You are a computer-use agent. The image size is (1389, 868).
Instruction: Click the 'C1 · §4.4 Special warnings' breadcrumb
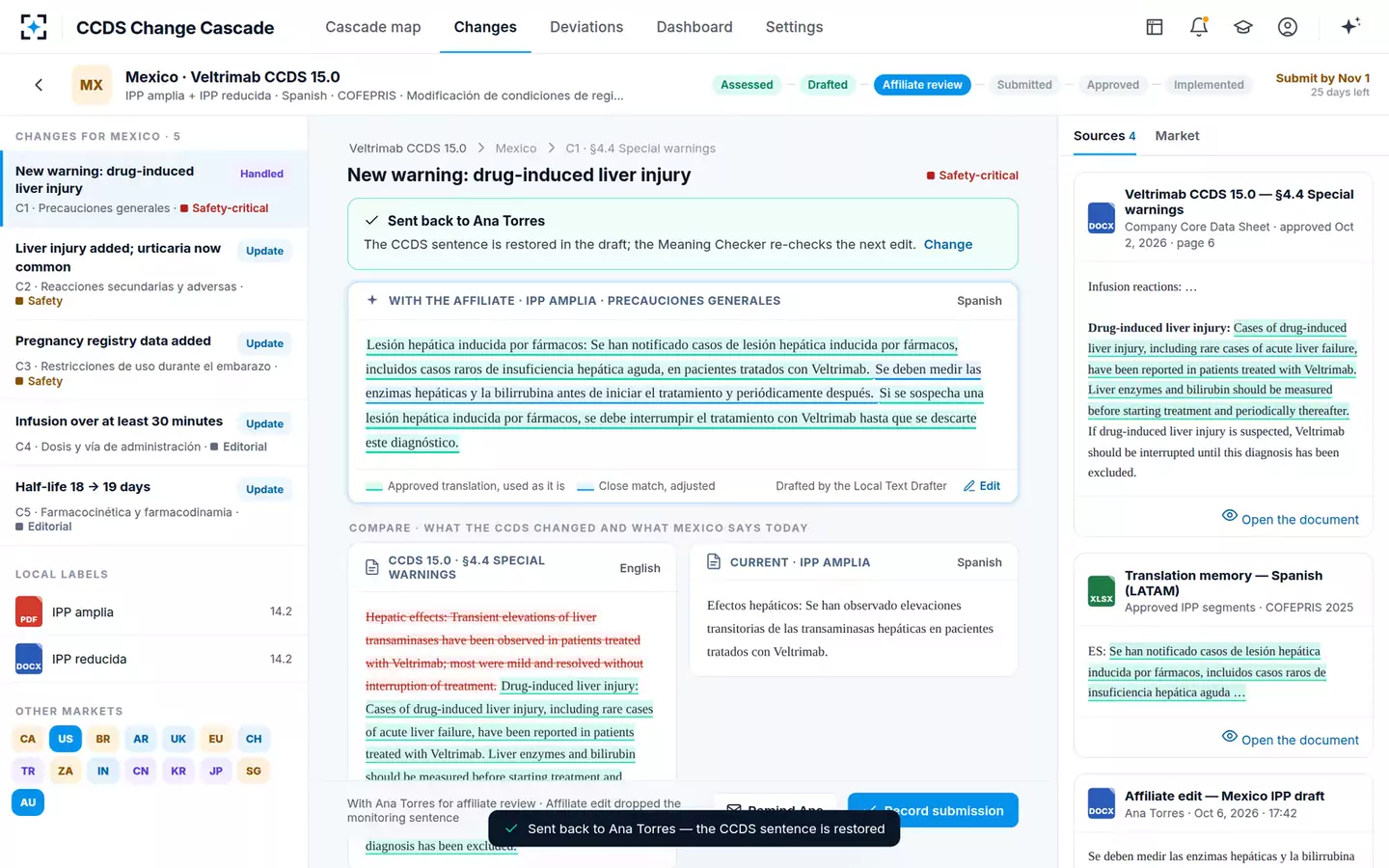pyautogui.click(x=640, y=149)
